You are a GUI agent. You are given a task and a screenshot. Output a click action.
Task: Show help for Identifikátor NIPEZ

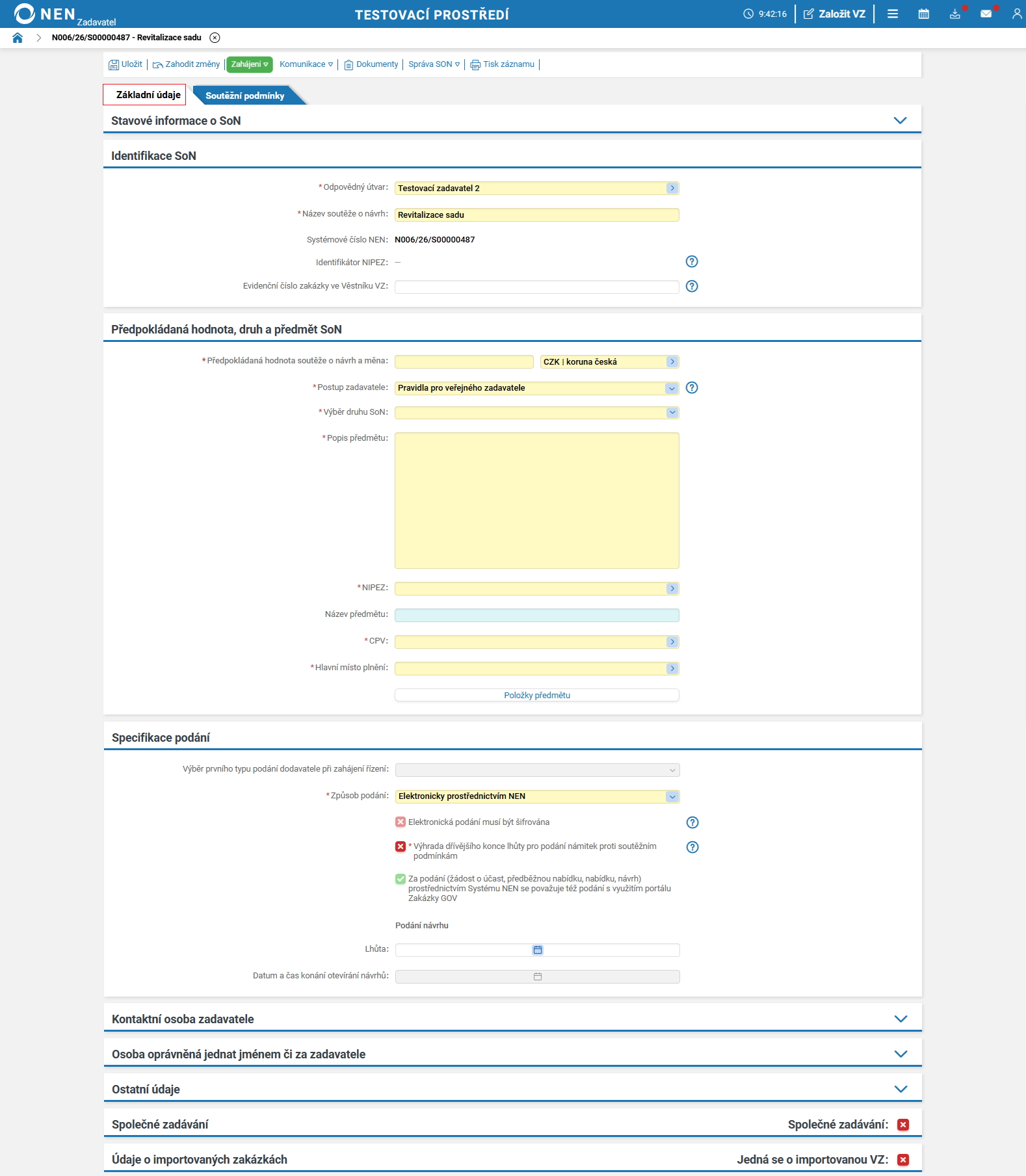(x=692, y=261)
